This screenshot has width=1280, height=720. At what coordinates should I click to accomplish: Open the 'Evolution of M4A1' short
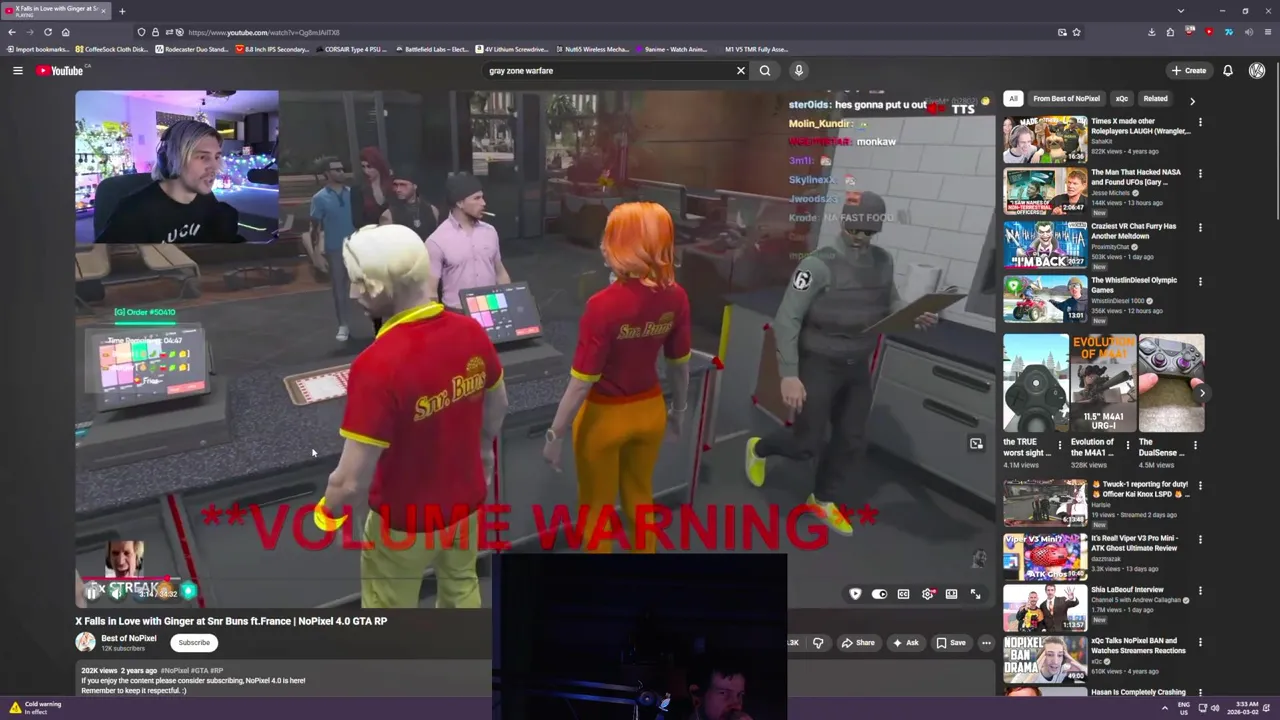tap(1103, 384)
